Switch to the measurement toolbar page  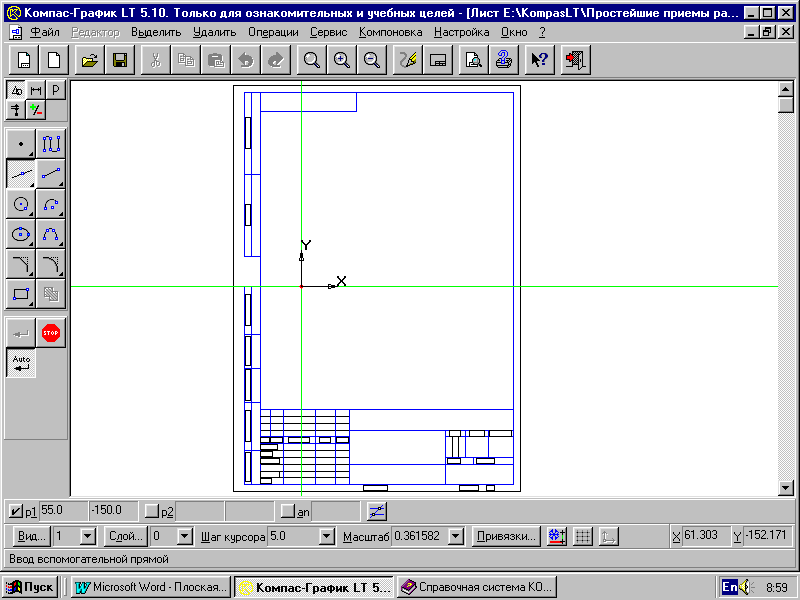coord(16,110)
